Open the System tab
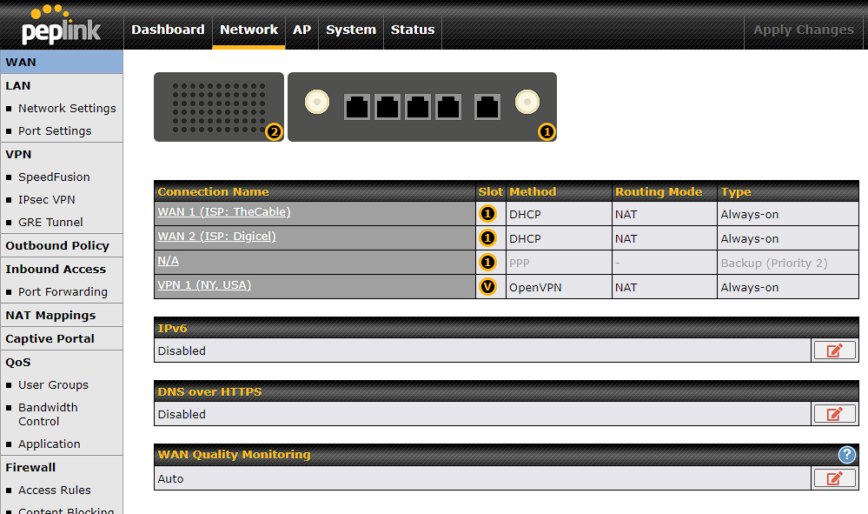This screenshot has width=868, height=514. coord(351,30)
